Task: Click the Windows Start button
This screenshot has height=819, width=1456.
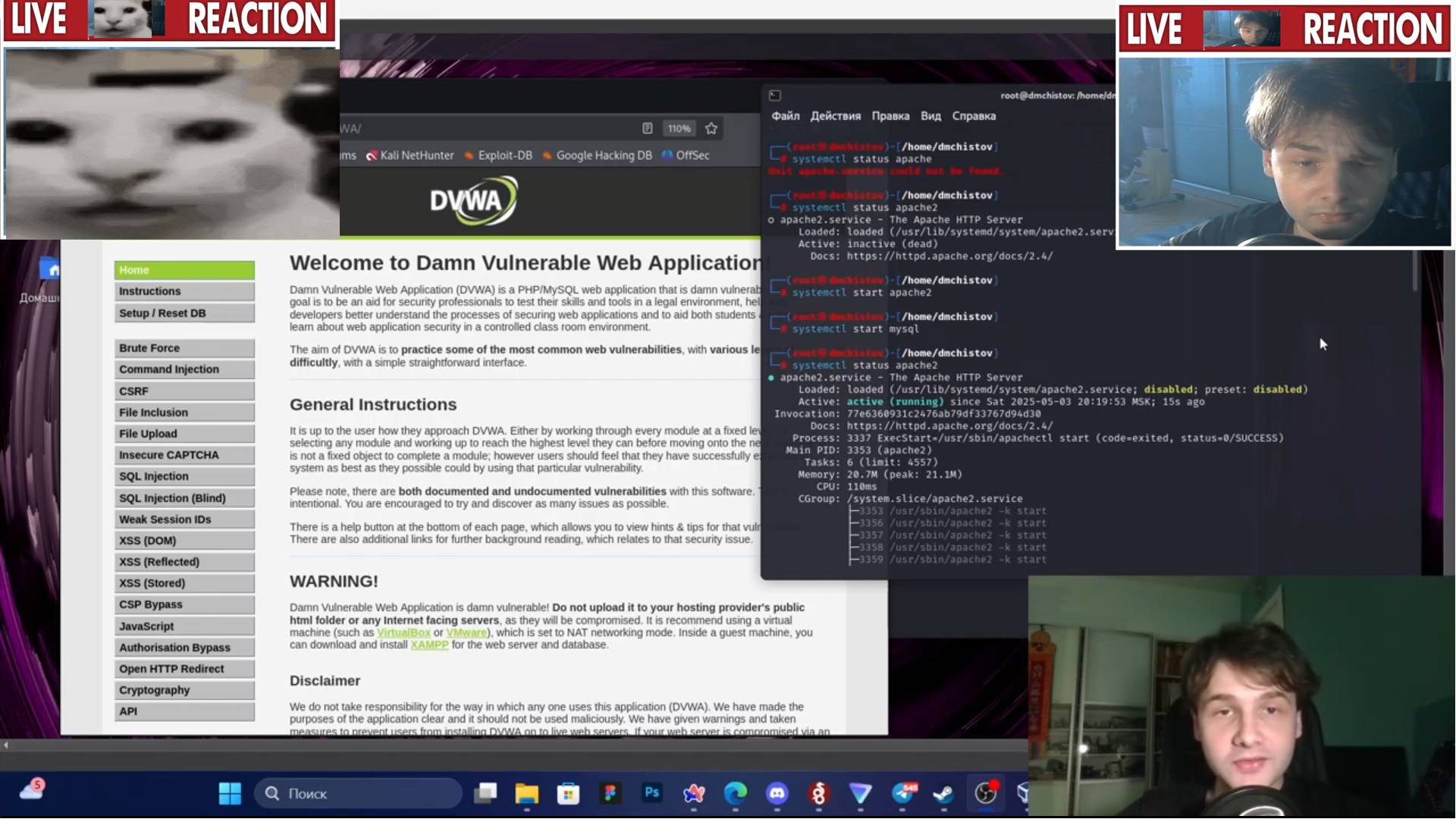Action: [x=230, y=794]
